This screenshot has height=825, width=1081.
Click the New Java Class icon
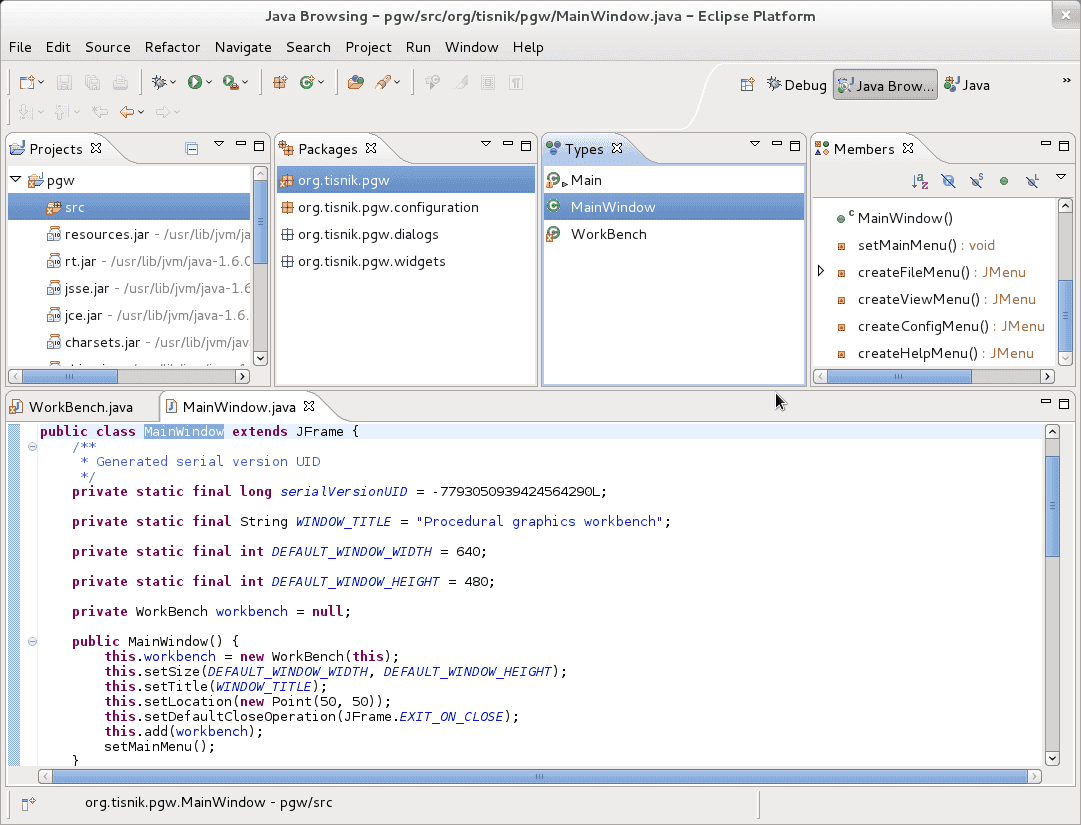click(307, 83)
